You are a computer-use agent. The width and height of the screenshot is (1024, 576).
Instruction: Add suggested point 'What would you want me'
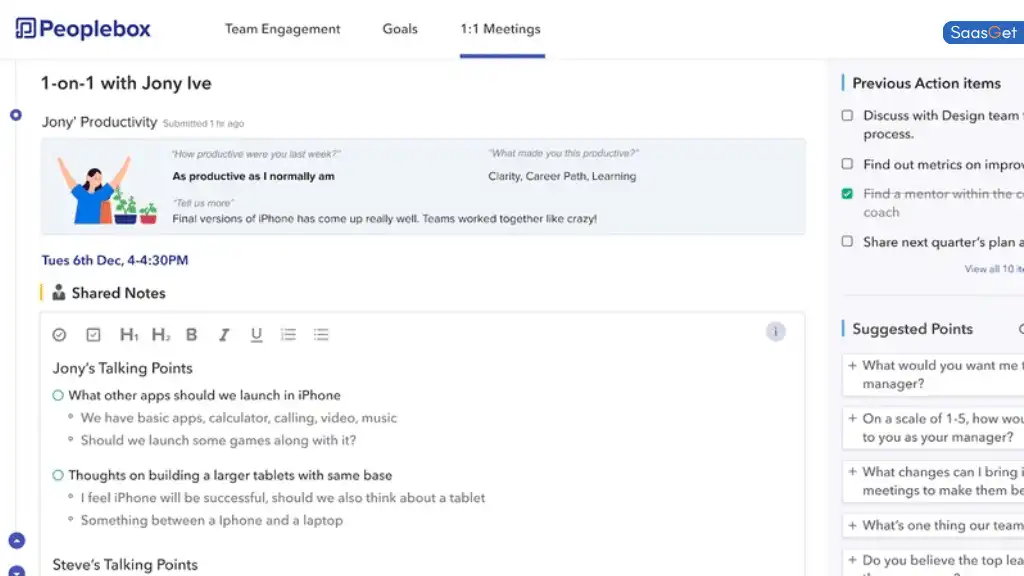pyautogui.click(x=852, y=366)
